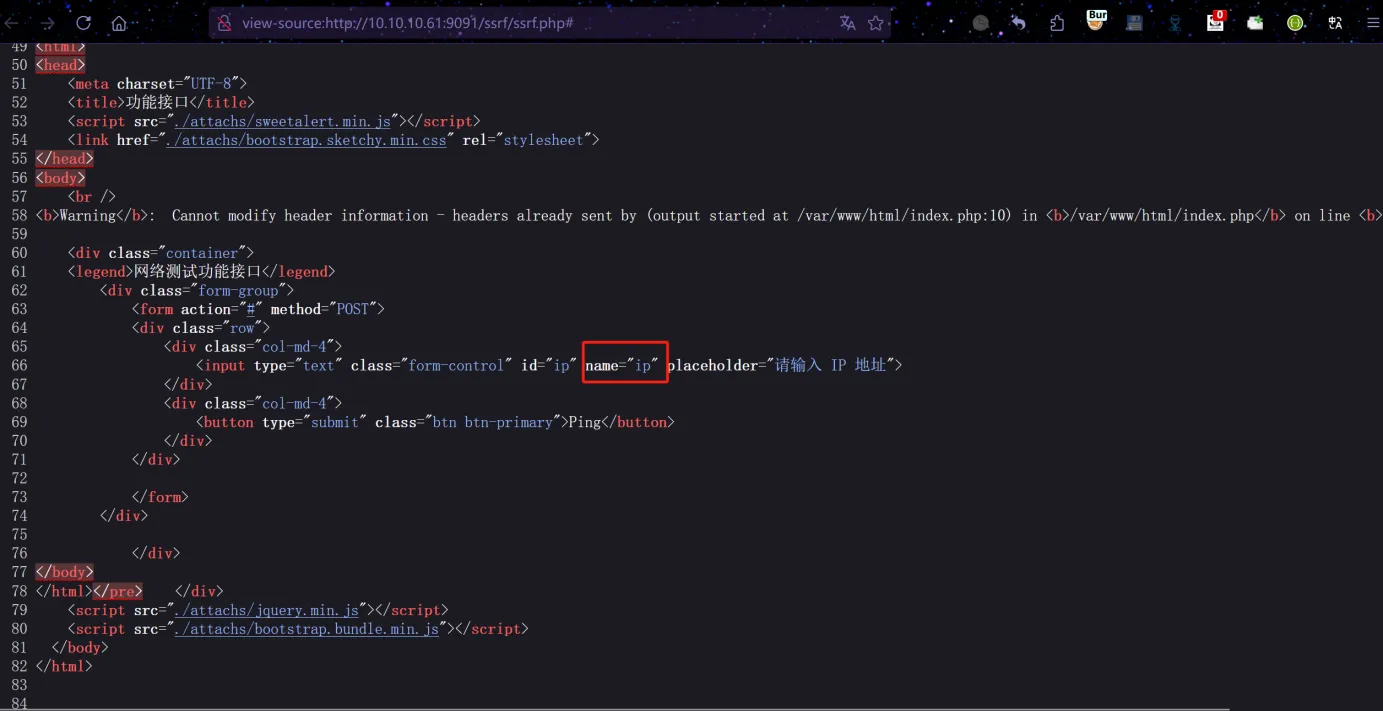The image size is (1383, 711).
Task: Click the "btn btn-primary" class value
Action: point(492,422)
